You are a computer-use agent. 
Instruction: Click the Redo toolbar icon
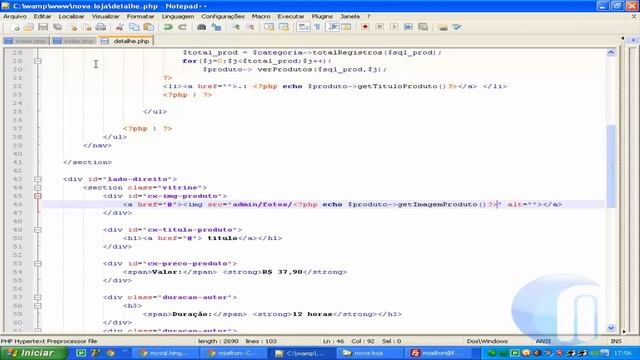point(182,27)
